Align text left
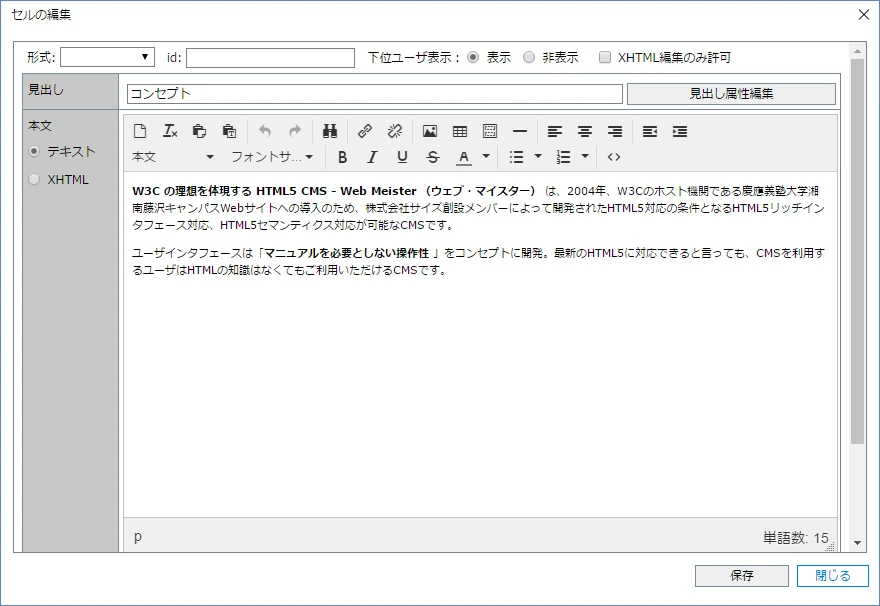This screenshot has height=606, width=880. pos(554,131)
